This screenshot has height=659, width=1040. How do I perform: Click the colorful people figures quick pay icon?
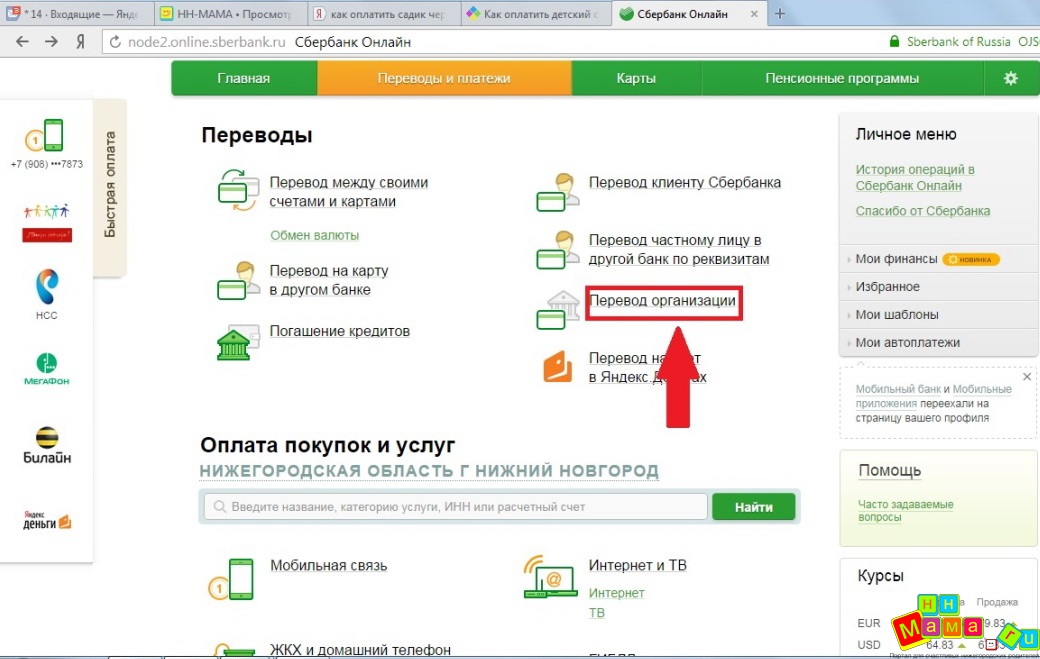(46, 223)
